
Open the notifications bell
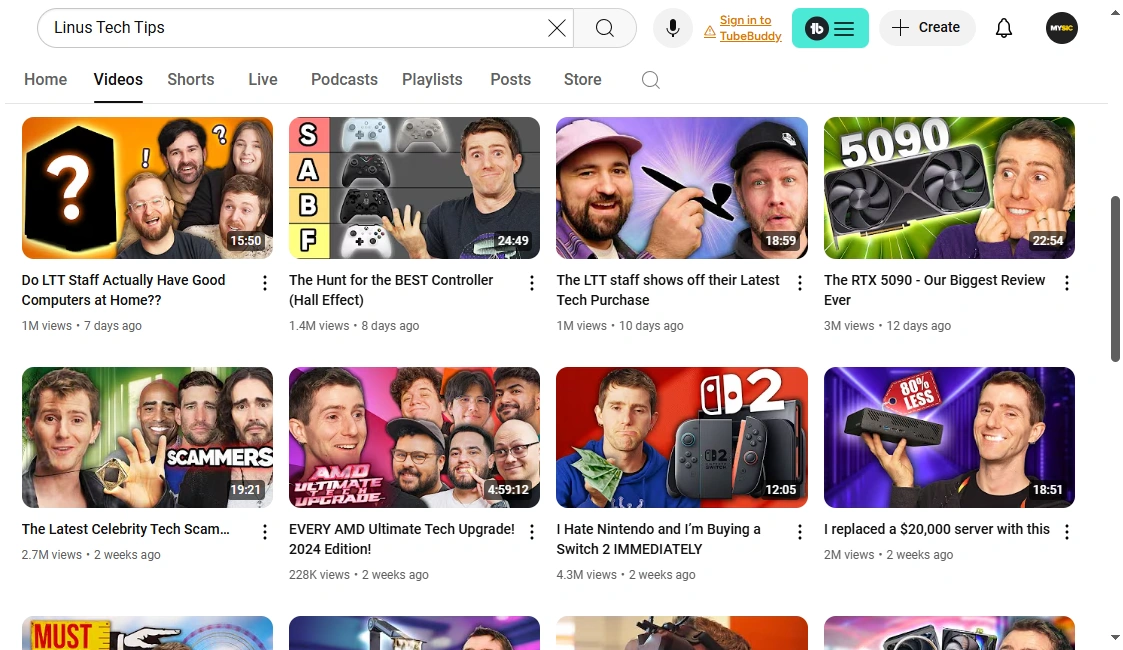pos(1004,28)
